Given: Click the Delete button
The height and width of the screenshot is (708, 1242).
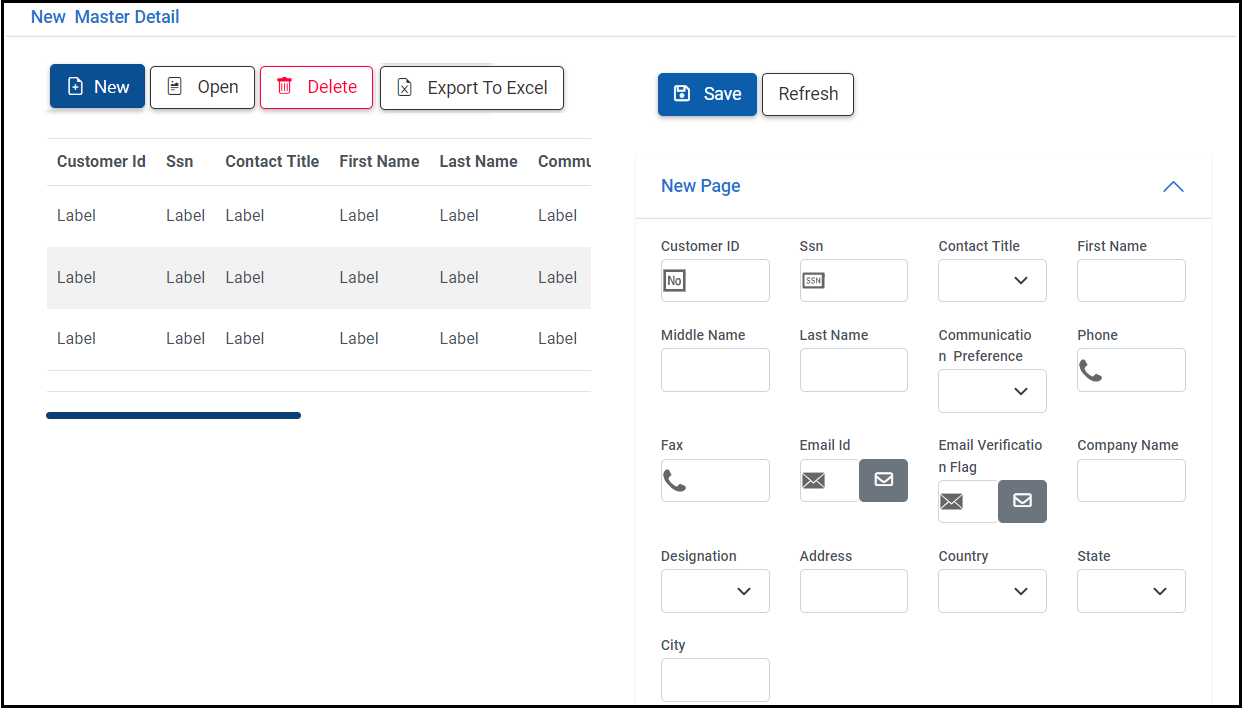Looking at the screenshot, I should (316, 87).
